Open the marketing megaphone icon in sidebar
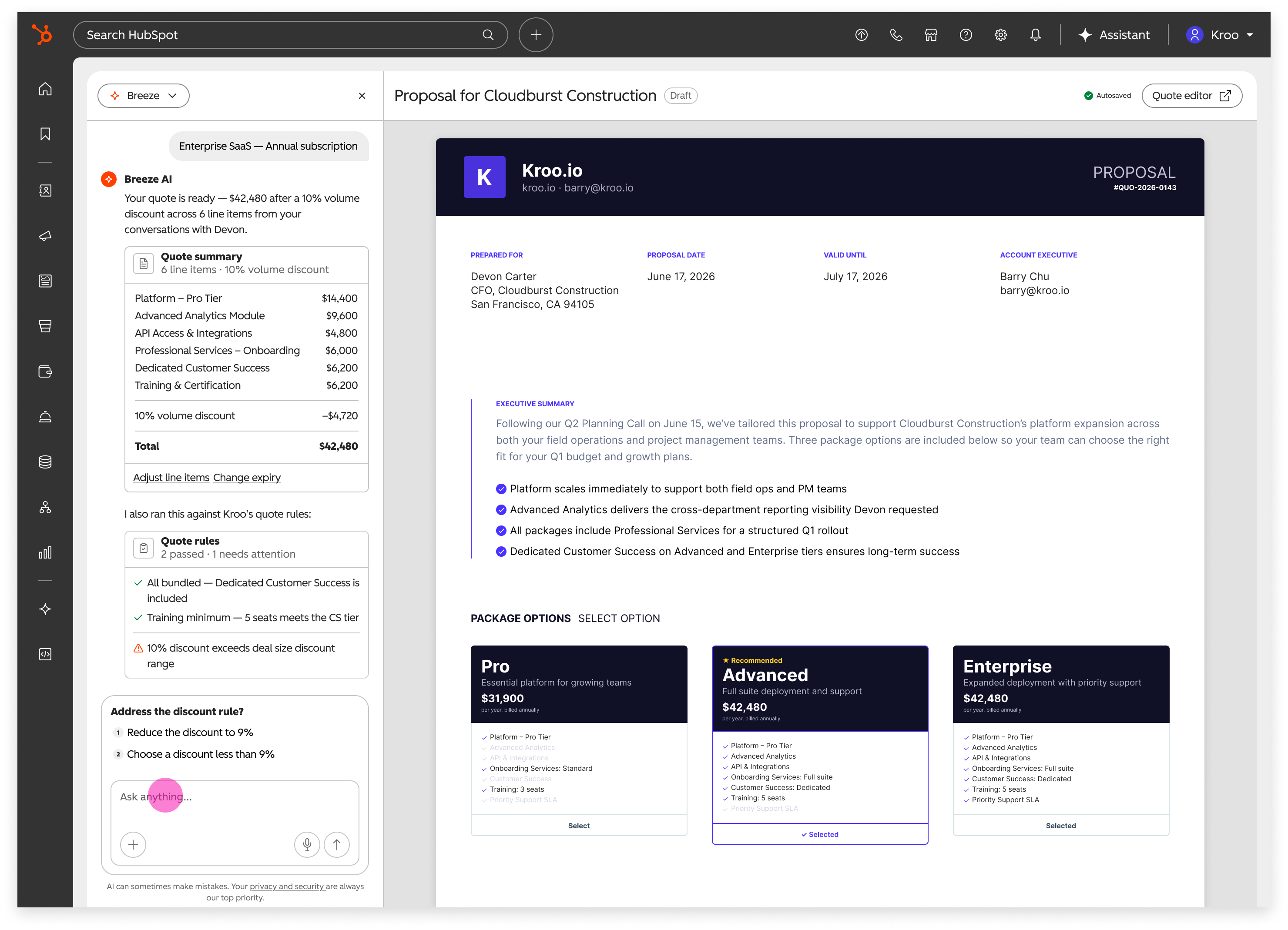 tap(45, 236)
